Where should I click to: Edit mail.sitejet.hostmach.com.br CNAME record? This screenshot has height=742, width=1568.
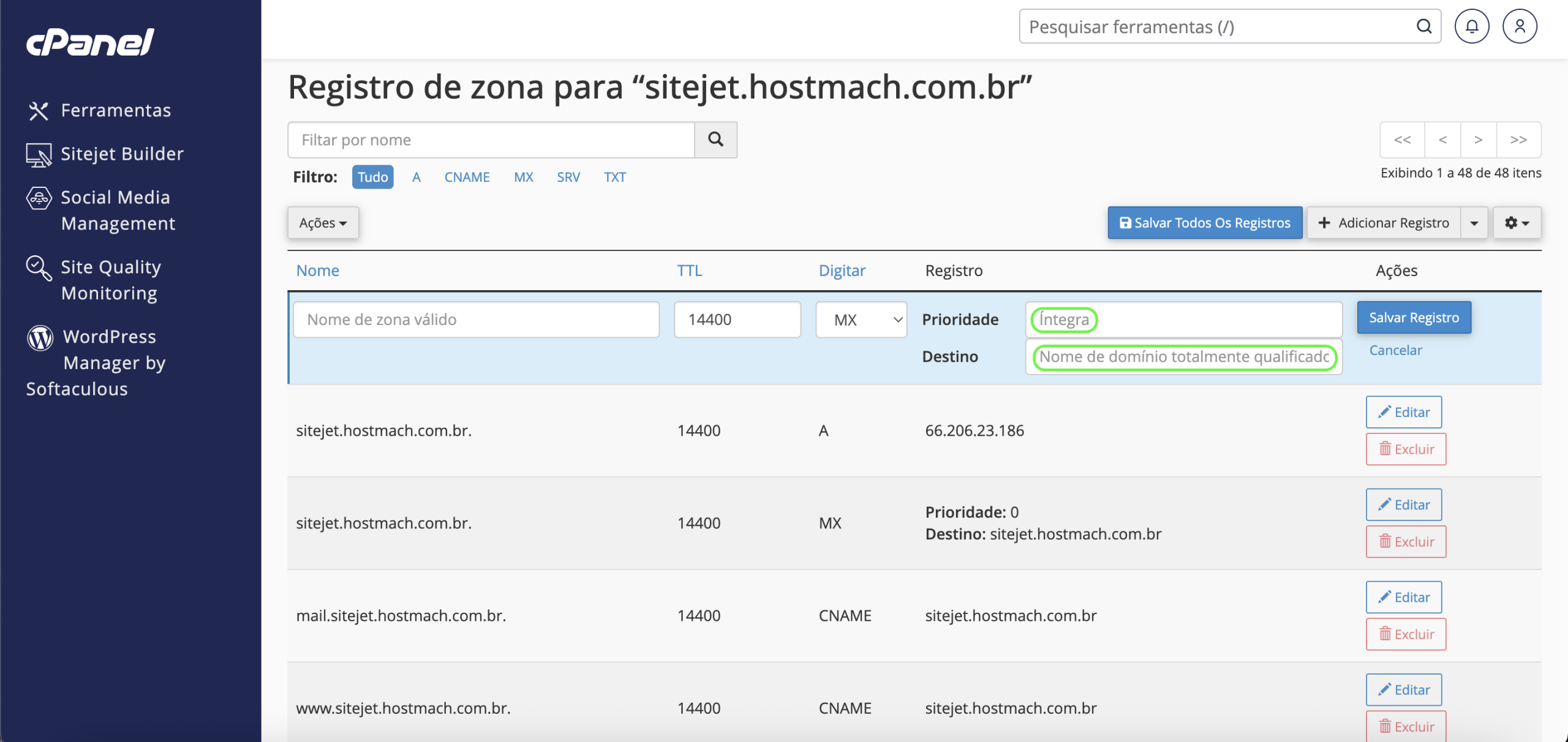coord(1403,597)
